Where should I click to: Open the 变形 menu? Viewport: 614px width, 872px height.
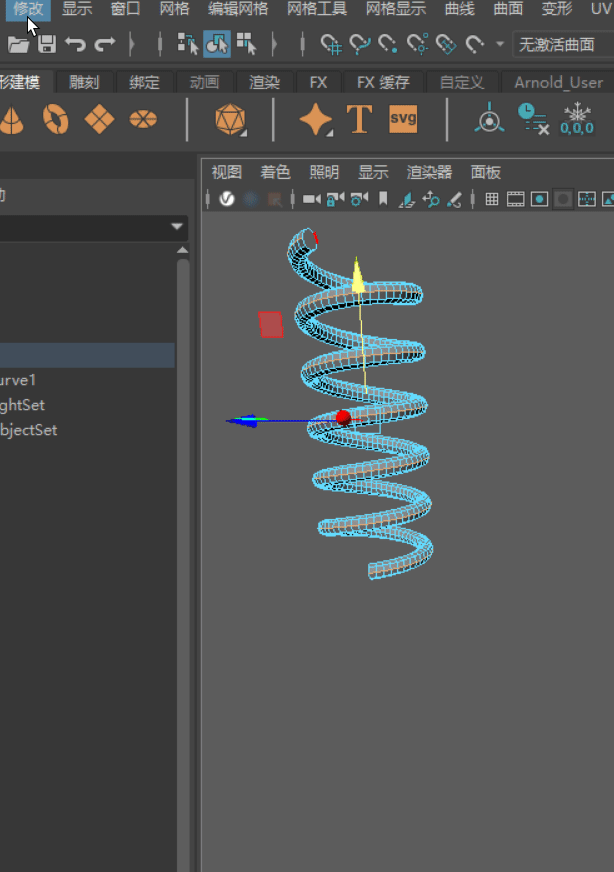tap(557, 9)
